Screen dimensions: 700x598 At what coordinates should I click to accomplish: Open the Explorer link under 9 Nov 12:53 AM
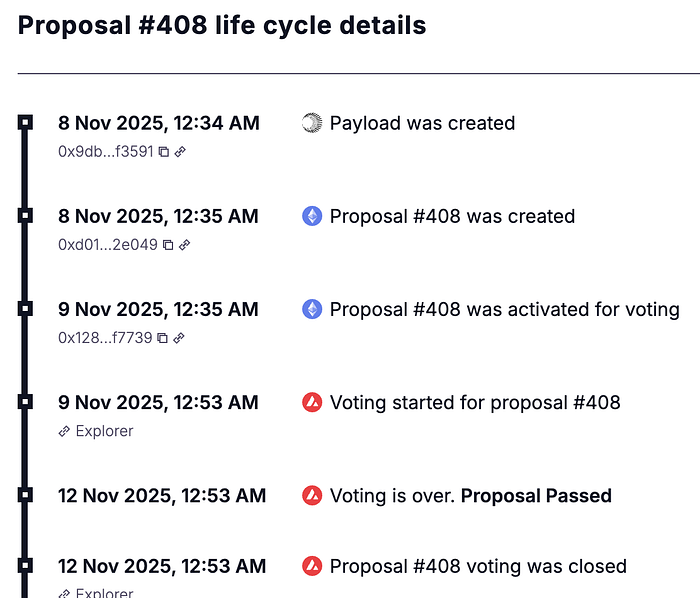click(96, 431)
